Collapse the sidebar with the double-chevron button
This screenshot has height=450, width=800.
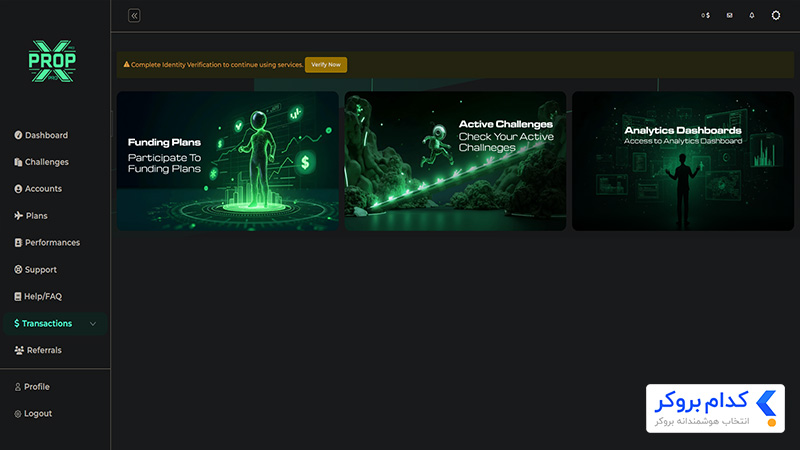134,16
